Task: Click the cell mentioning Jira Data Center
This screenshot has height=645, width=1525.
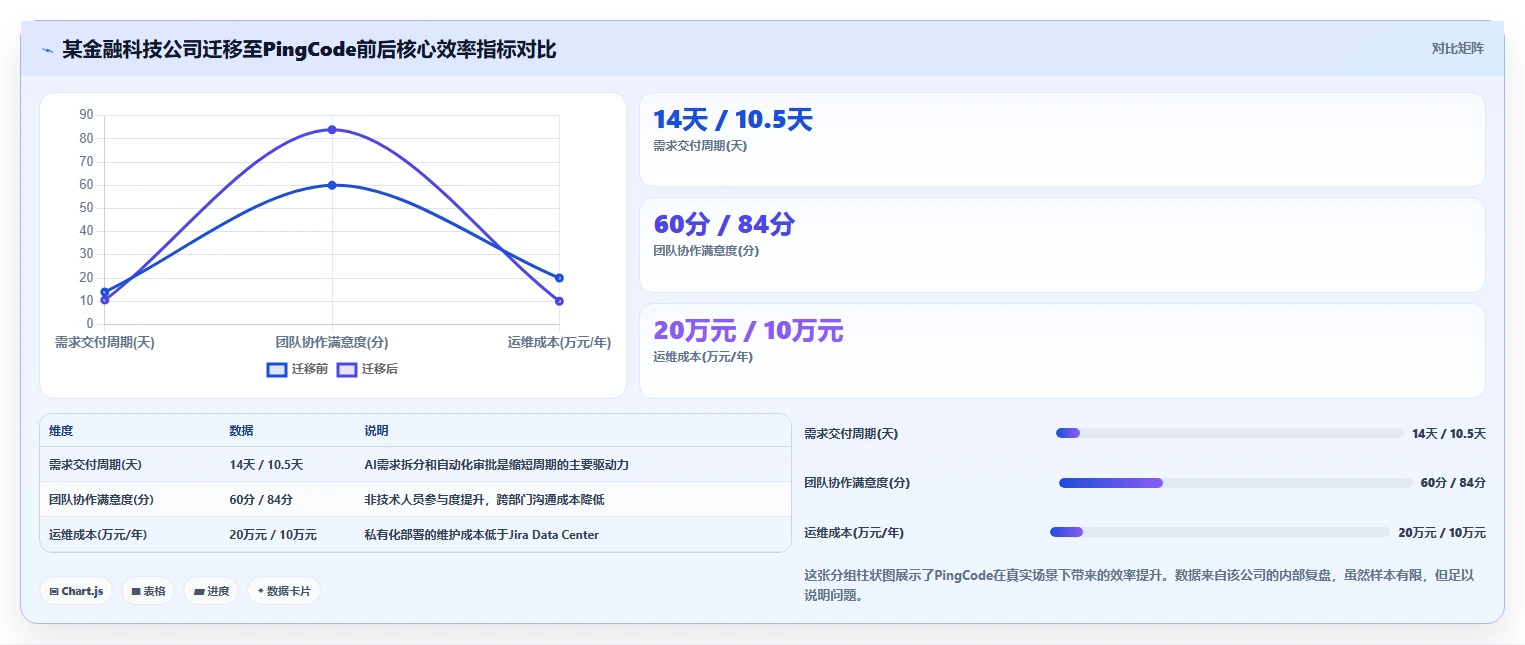Action: [572, 535]
